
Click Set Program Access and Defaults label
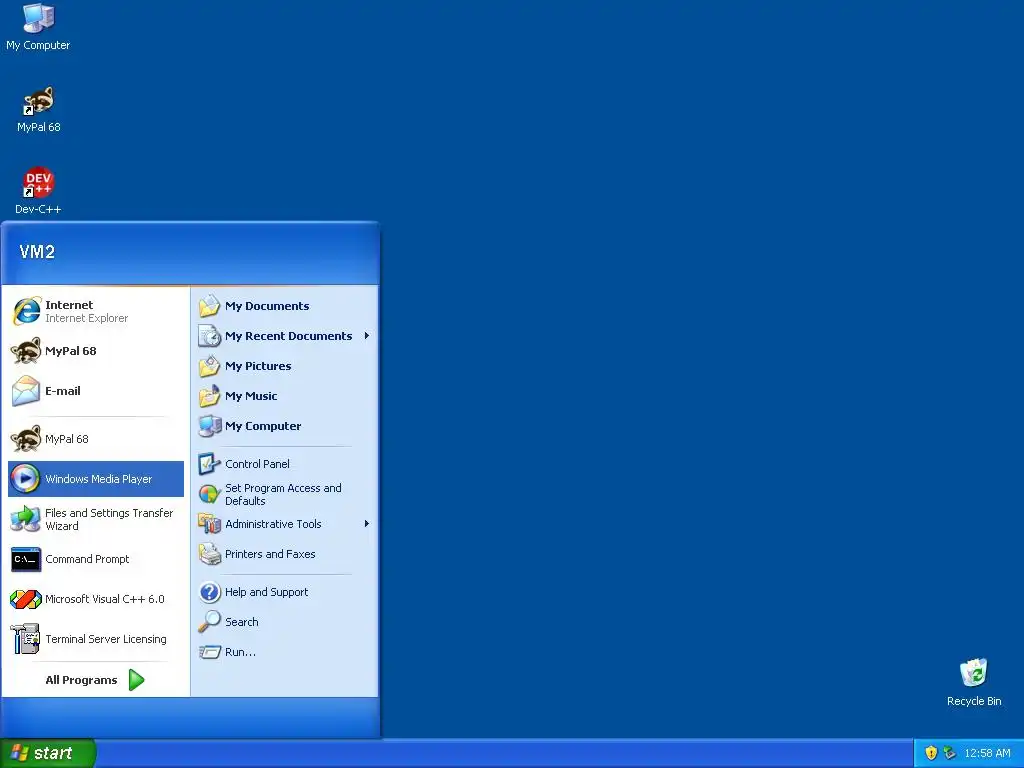[x=283, y=494]
